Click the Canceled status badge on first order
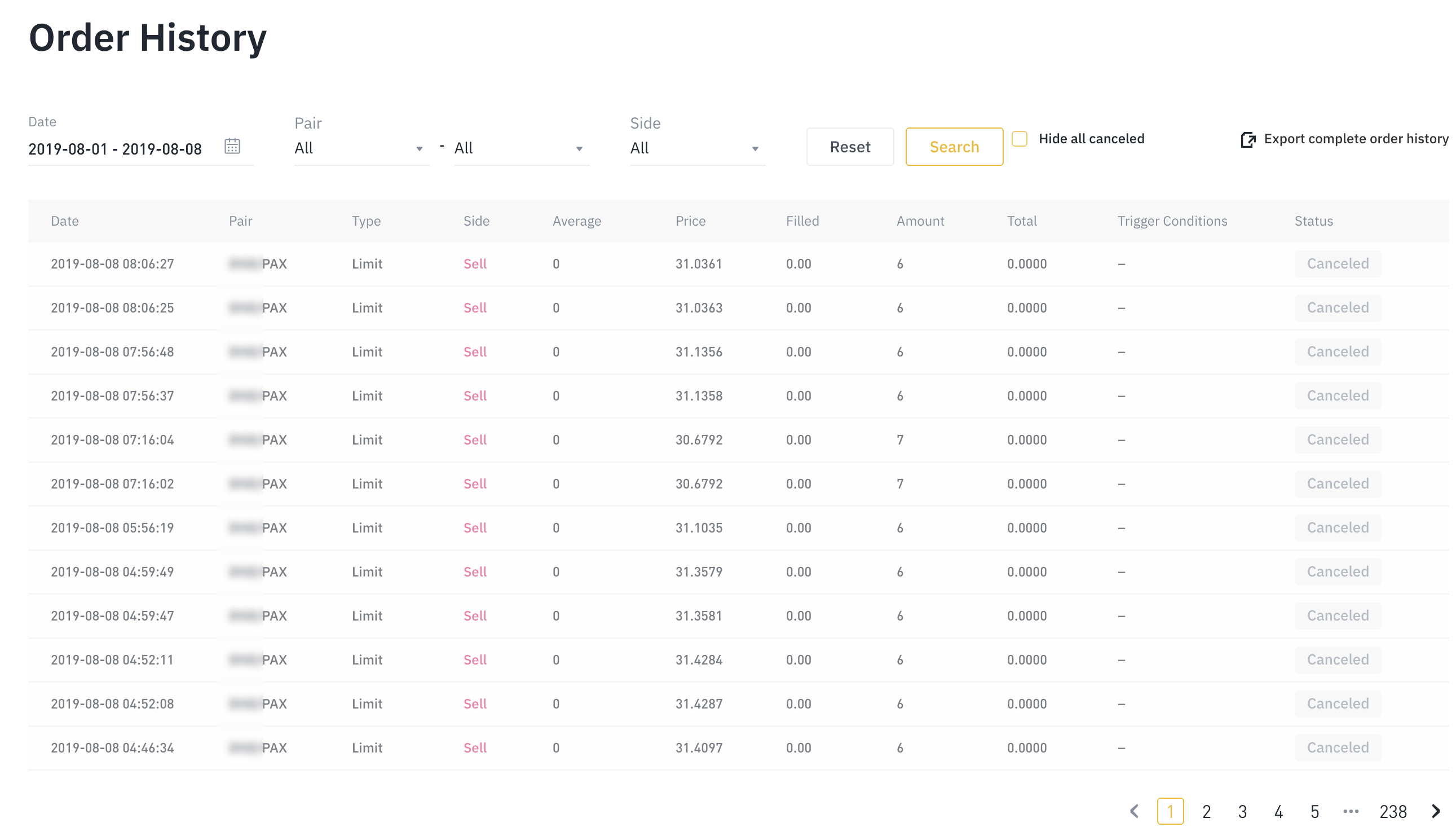1456x836 pixels. pyautogui.click(x=1338, y=263)
